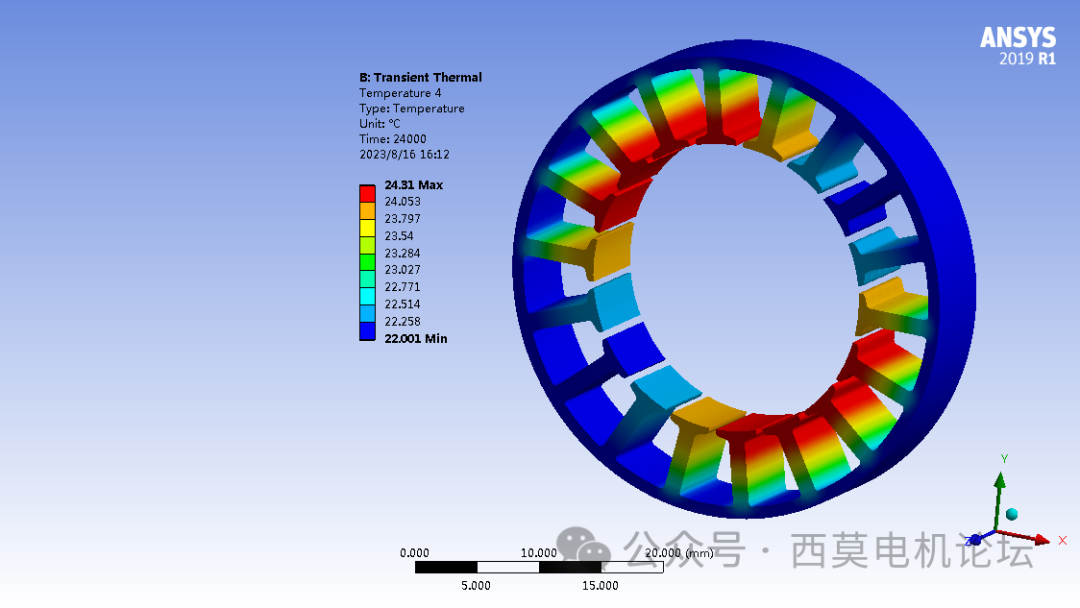
Task: Click the '10.000' scale ruler label
Action: (x=539, y=553)
